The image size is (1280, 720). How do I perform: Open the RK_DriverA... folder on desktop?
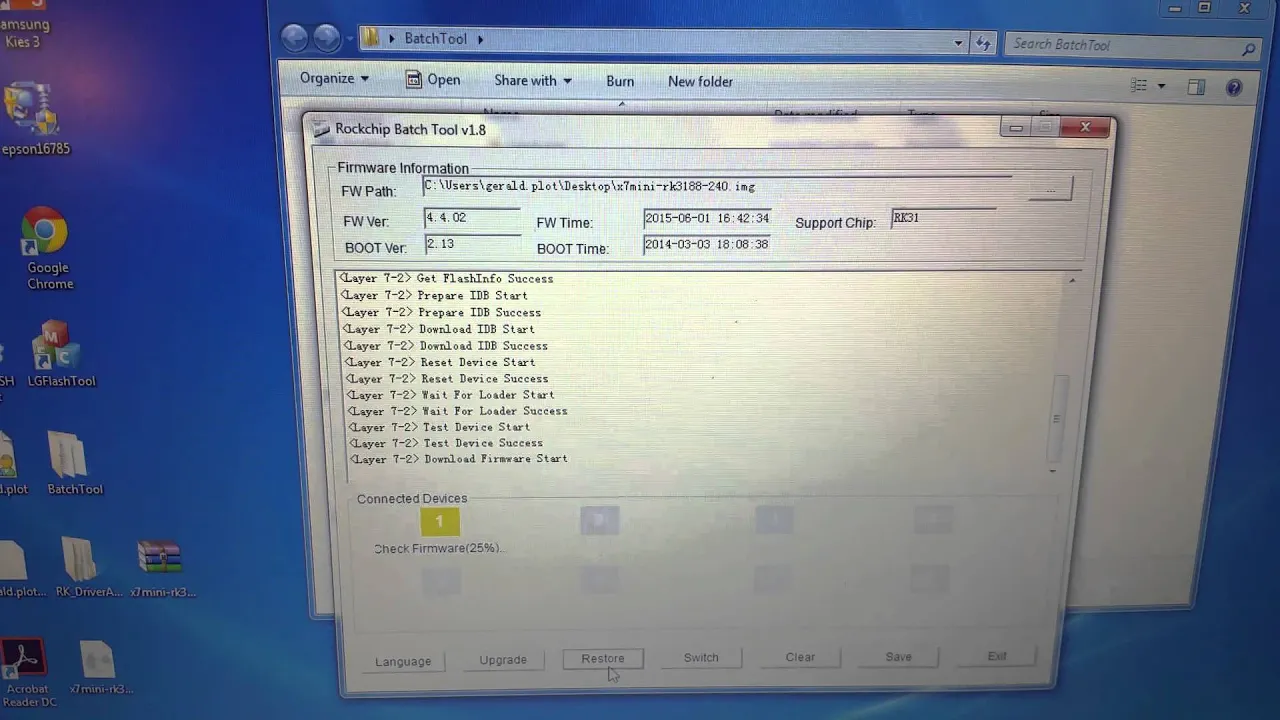click(x=86, y=567)
